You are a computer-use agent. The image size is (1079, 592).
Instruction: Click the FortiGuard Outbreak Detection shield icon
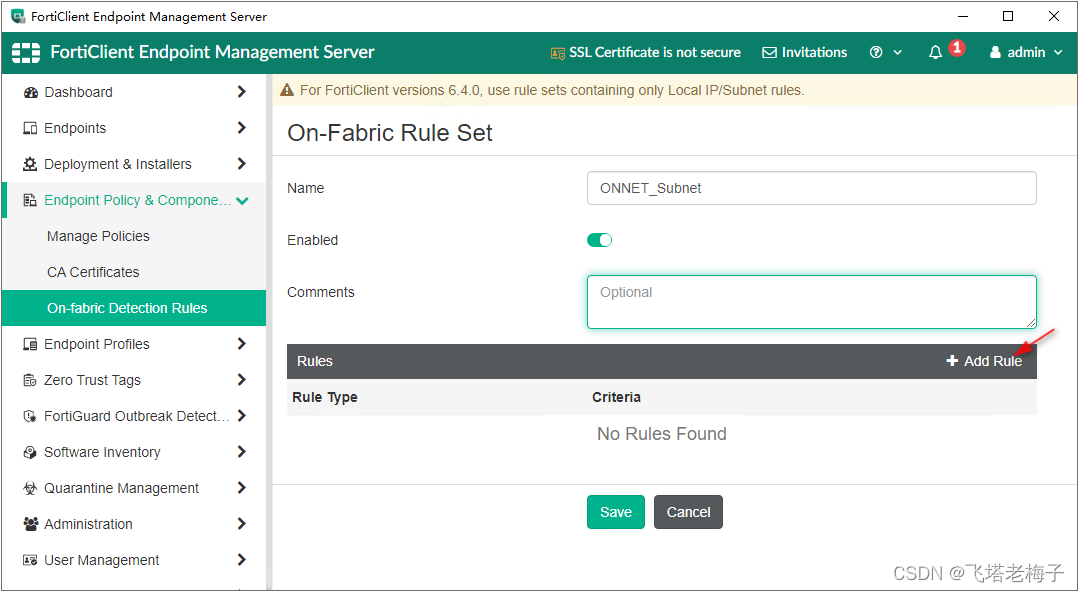30,416
